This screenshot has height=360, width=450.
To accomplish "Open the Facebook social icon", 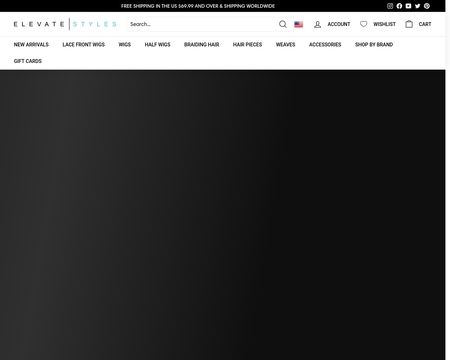I will point(399,6).
